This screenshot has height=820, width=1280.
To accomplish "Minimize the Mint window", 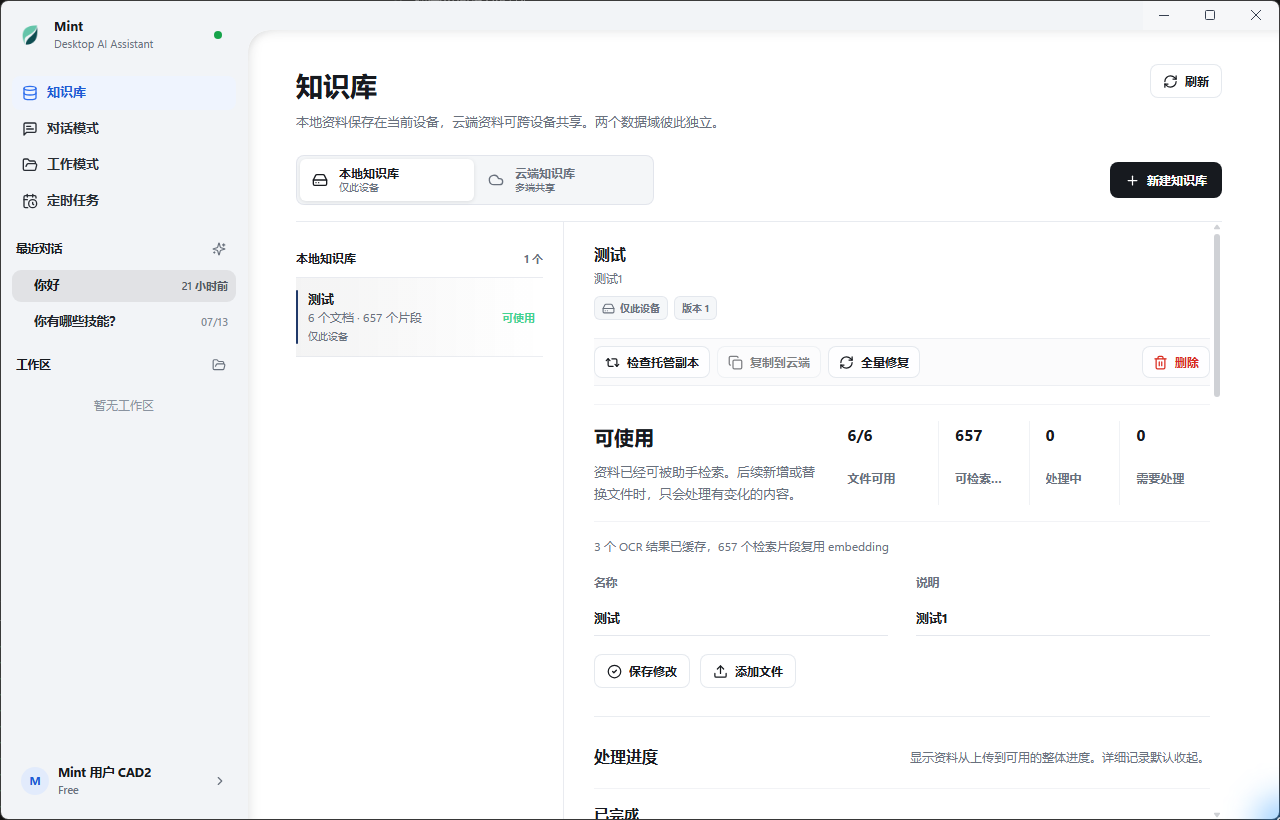I will (1164, 15).
